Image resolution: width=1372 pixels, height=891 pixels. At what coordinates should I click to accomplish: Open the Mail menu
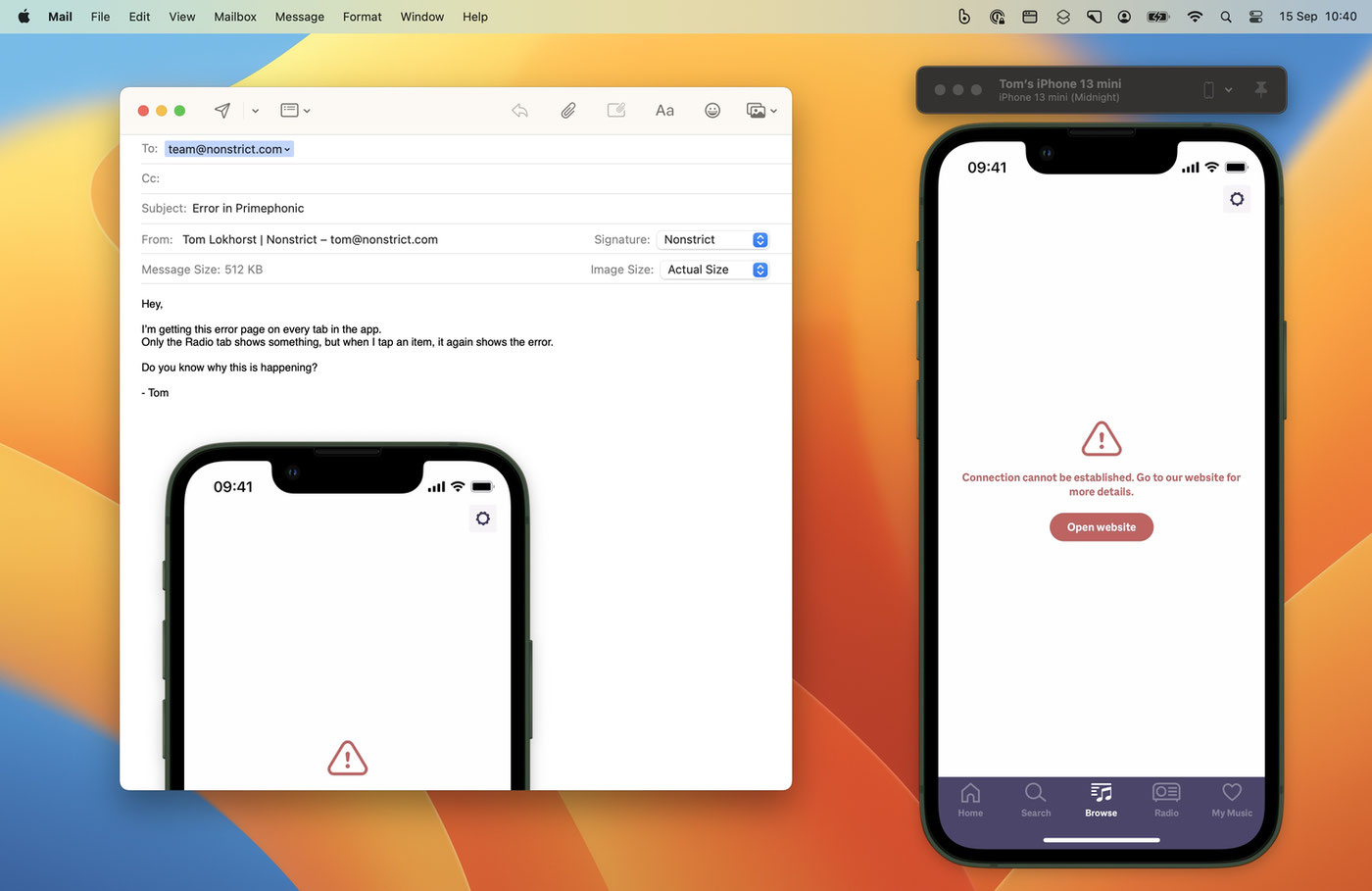coord(60,17)
